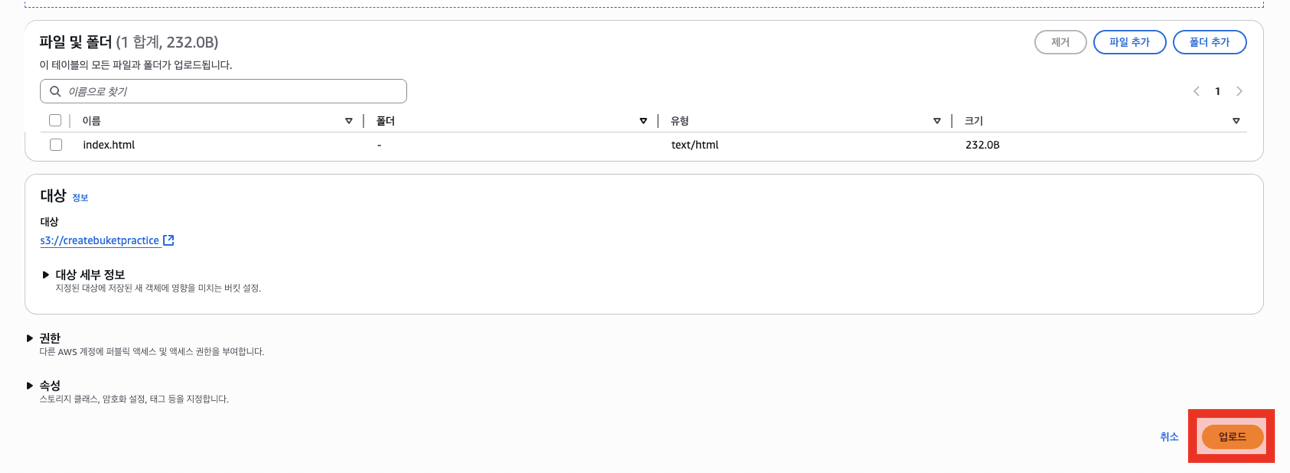Sort by 유형 column arrow

pyautogui.click(x=937, y=121)
